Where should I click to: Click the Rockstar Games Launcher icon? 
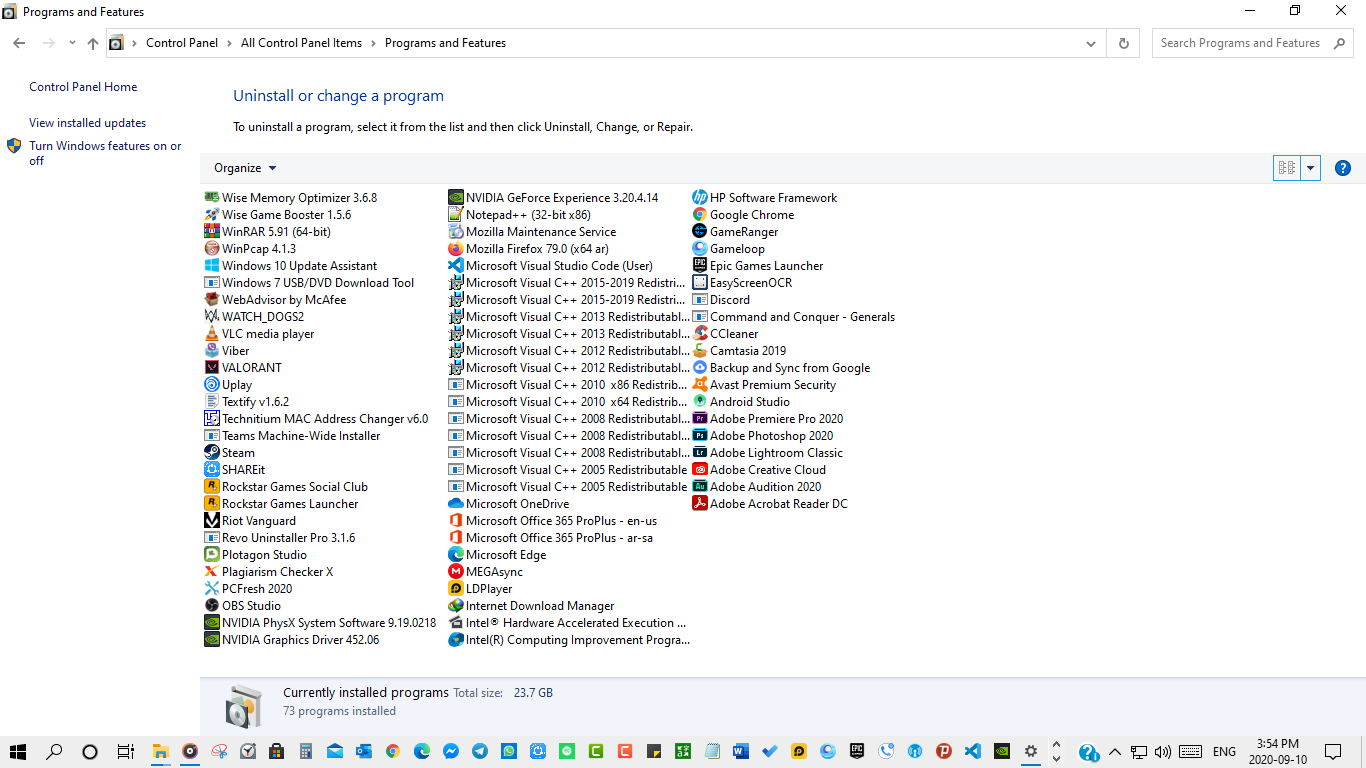click(x=212, y=504)
